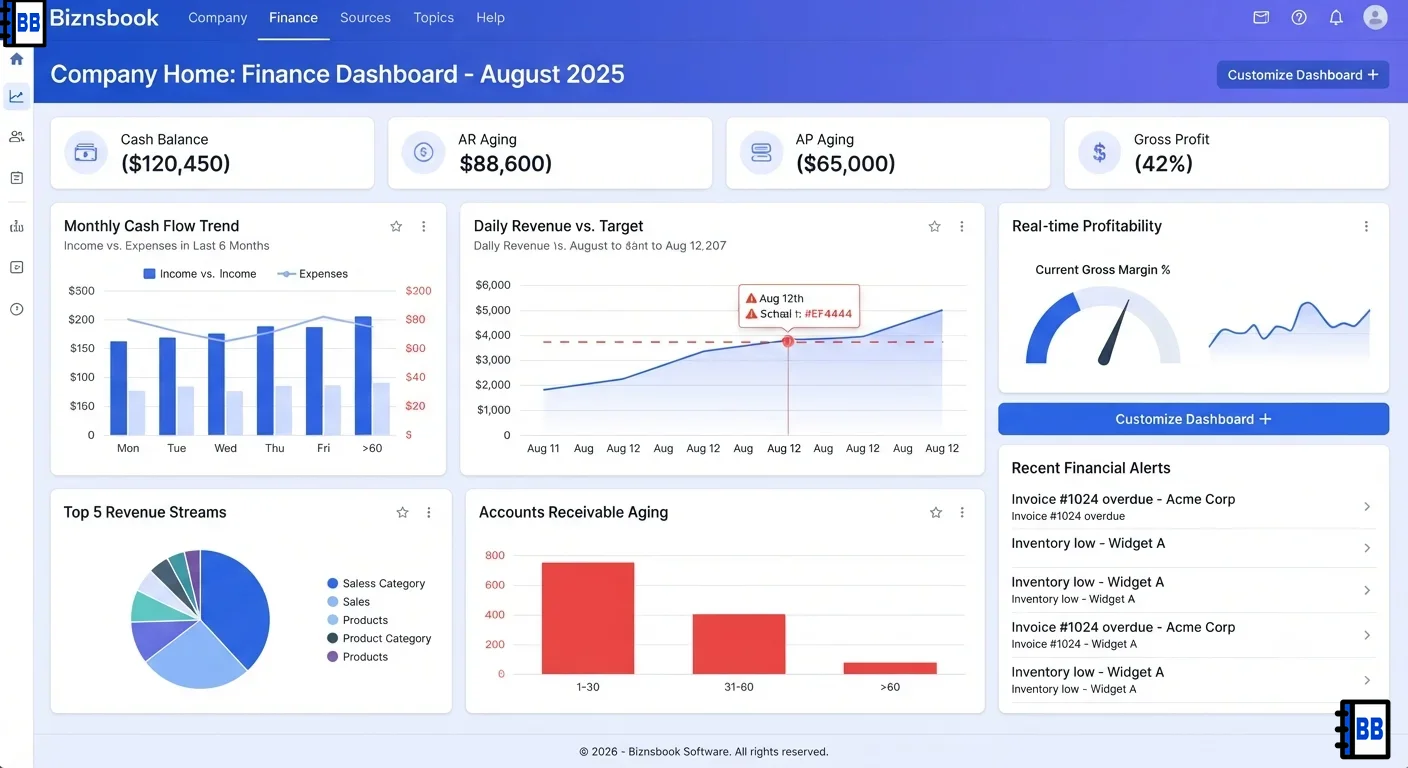Expand first Invoice #1024 overdue alert chevron
Screen dimensions: 1408x768
click(x=1367, y=507)
